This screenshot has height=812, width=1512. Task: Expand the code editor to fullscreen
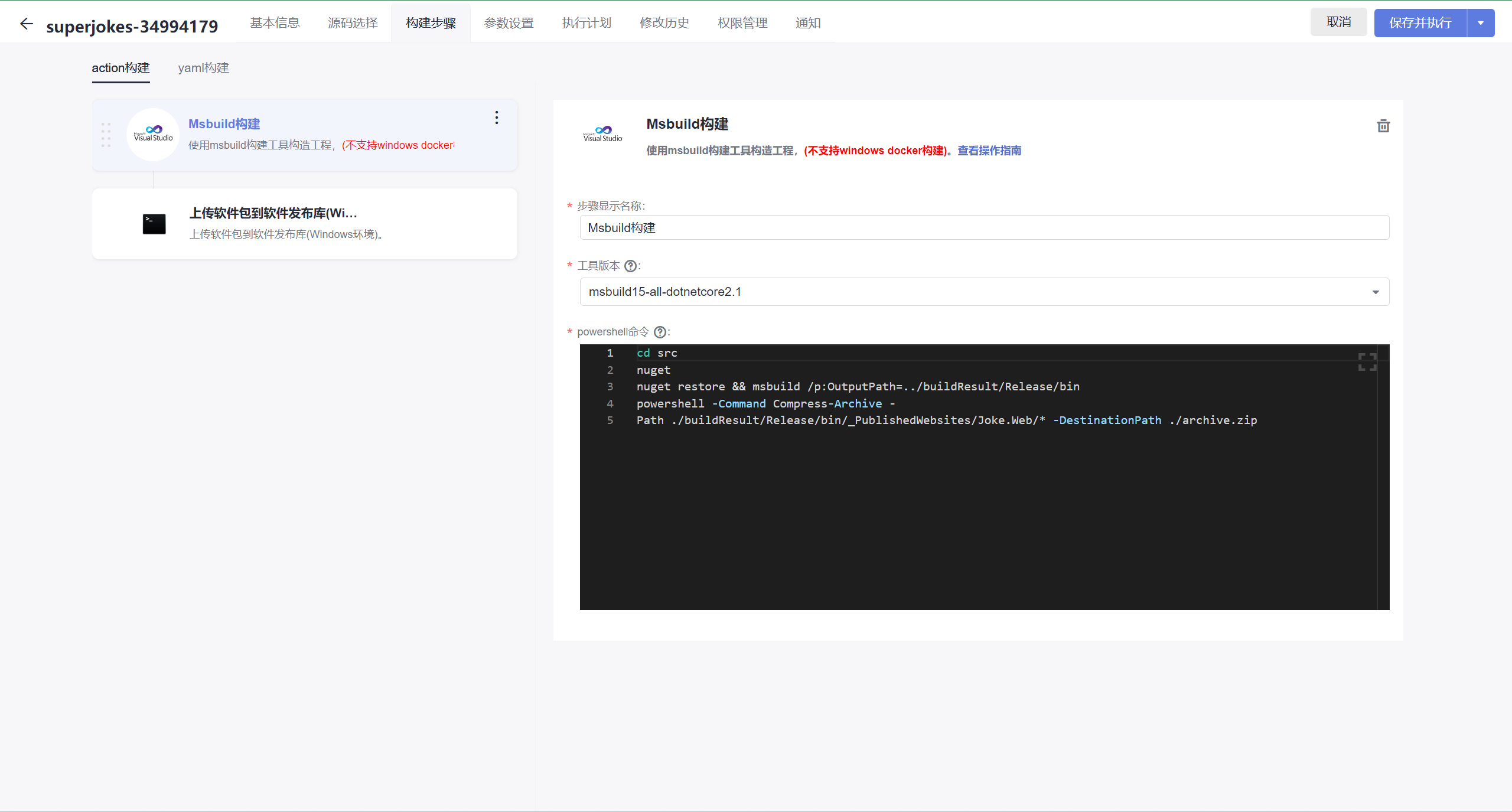coord(1367,361)
